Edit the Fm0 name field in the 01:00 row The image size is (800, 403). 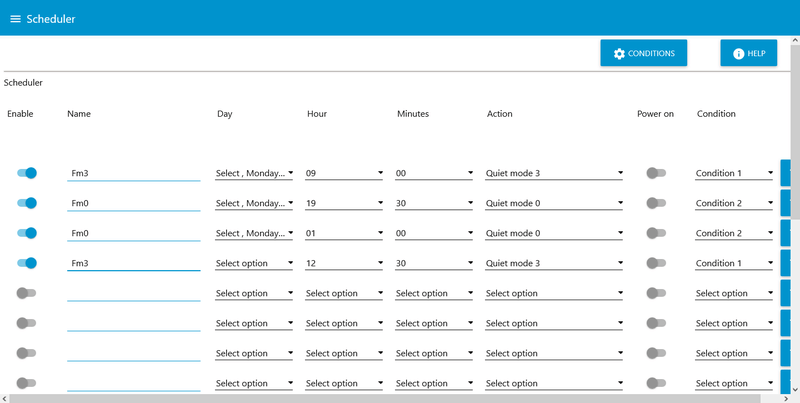[134, 234]
